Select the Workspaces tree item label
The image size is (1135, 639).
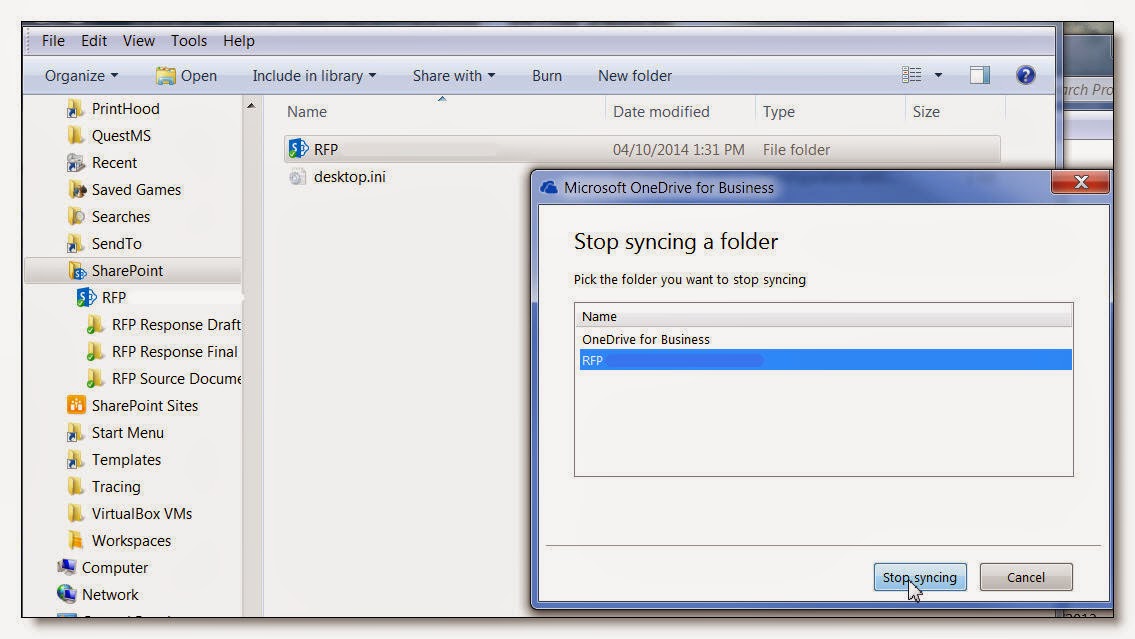pos(131,541)
